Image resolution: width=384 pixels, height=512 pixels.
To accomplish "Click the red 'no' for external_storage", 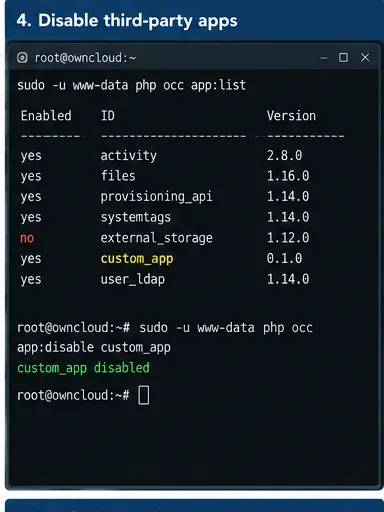I will 27,238.
